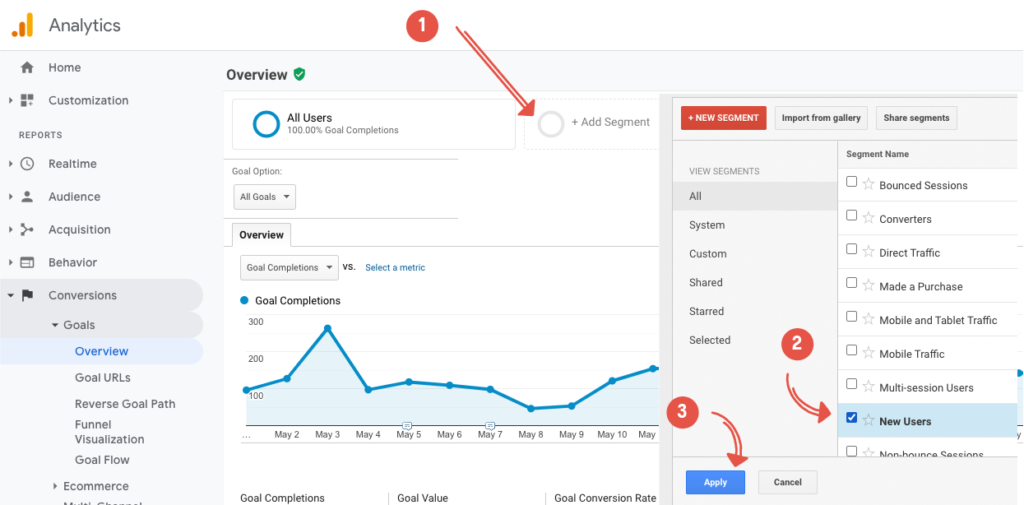Click the Realtime clock icon
1024x505 pixels.
pos(27,164)
